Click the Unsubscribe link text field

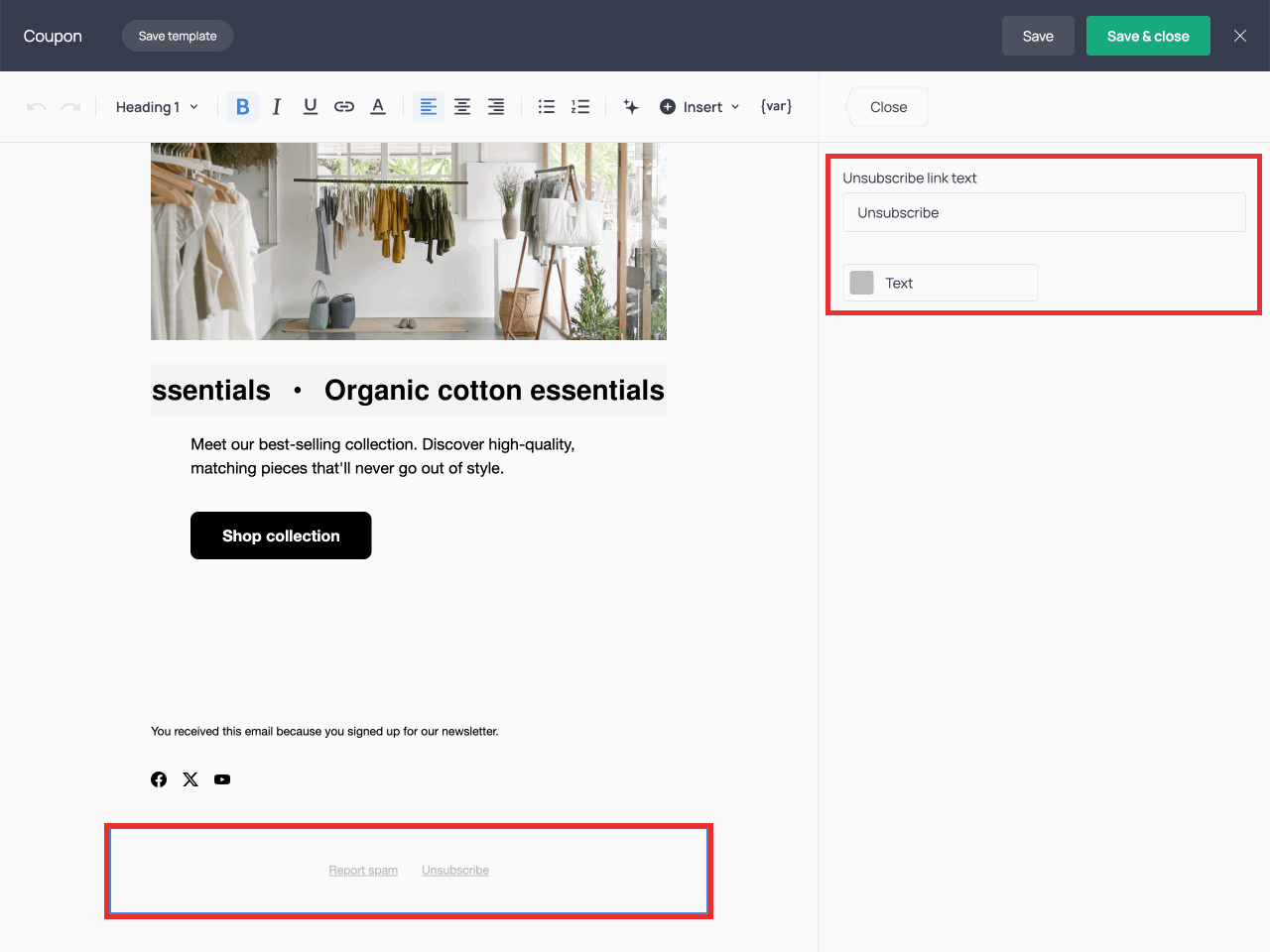click(x=1044, y=212)
